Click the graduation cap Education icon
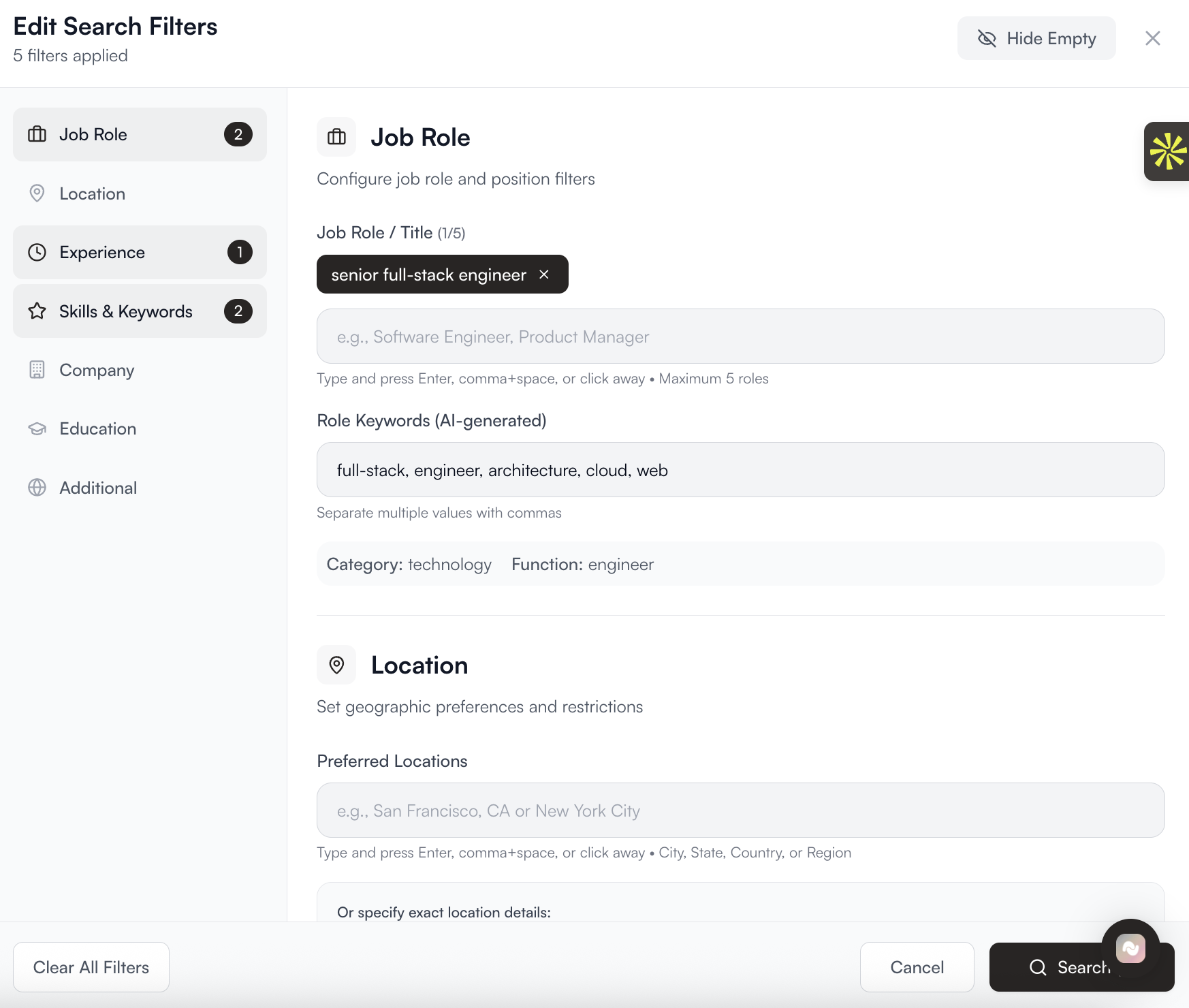1189x1008 pixels. pyautogui.click(x=37, y=429)
